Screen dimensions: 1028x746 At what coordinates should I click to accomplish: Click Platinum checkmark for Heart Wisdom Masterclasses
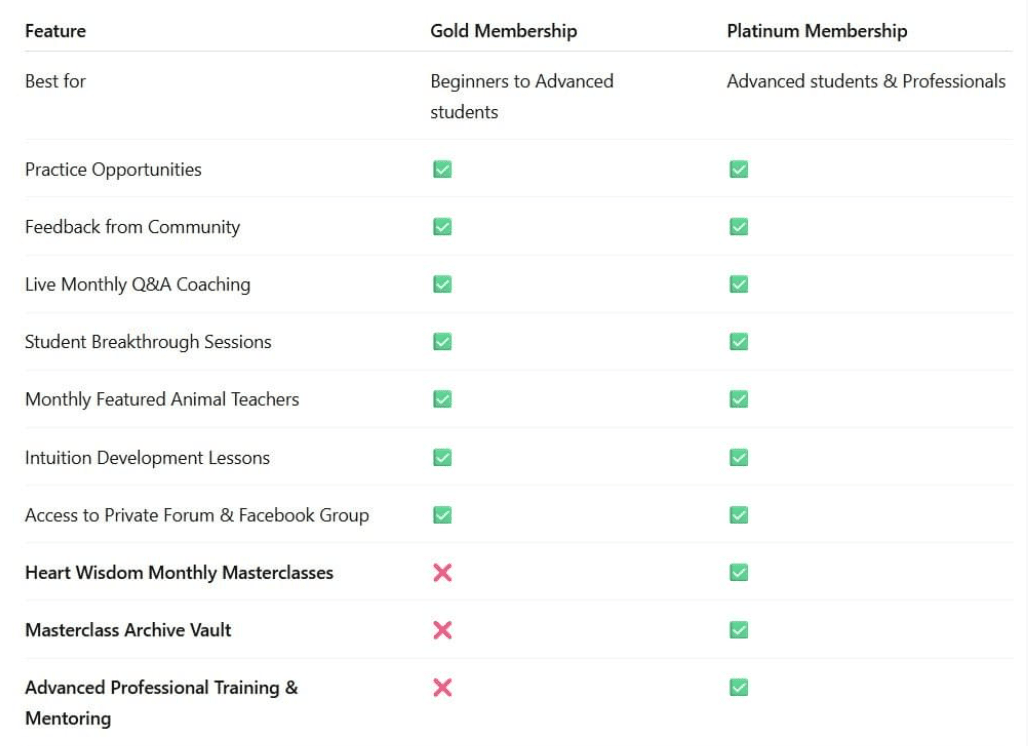739,572
